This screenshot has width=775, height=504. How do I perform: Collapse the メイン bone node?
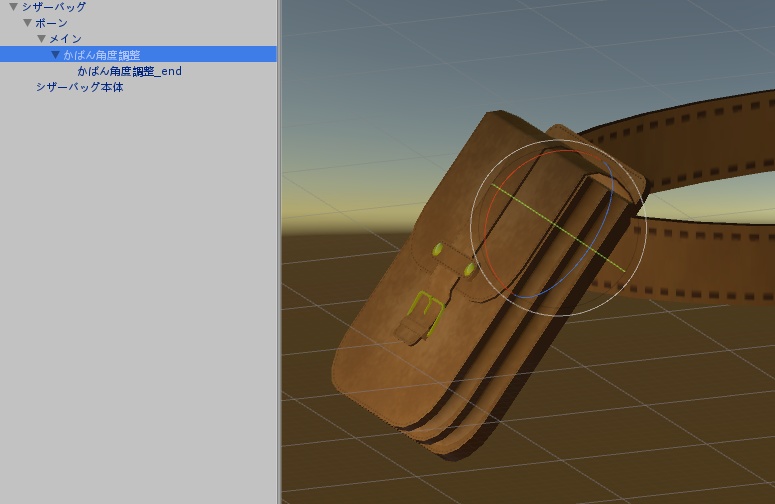(x=42, y=39)
